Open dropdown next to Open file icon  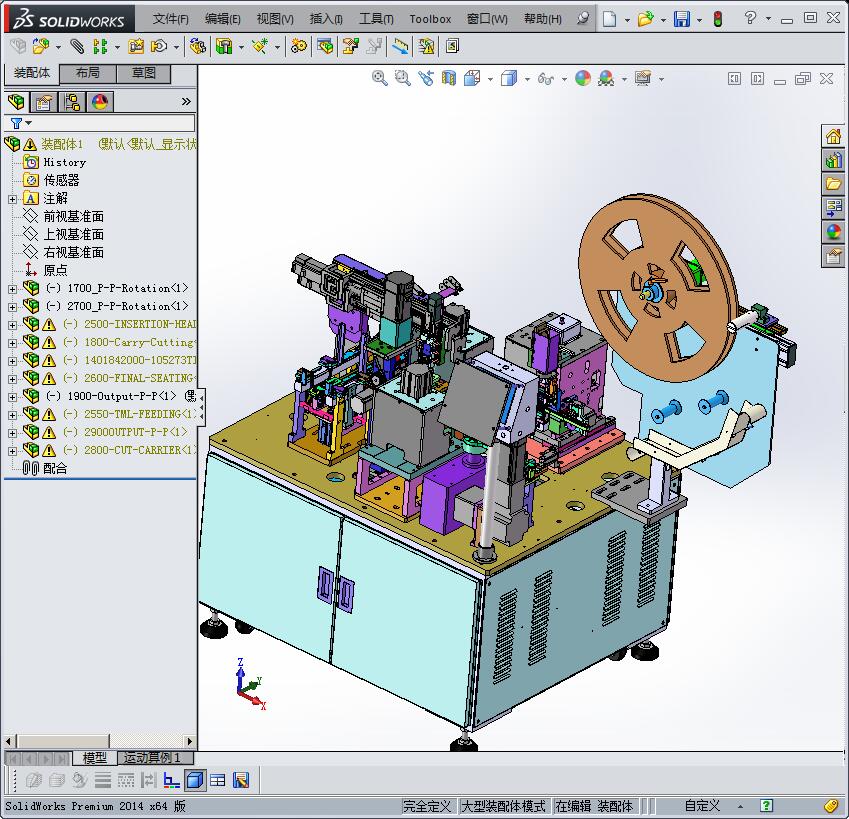pos(663,20)
